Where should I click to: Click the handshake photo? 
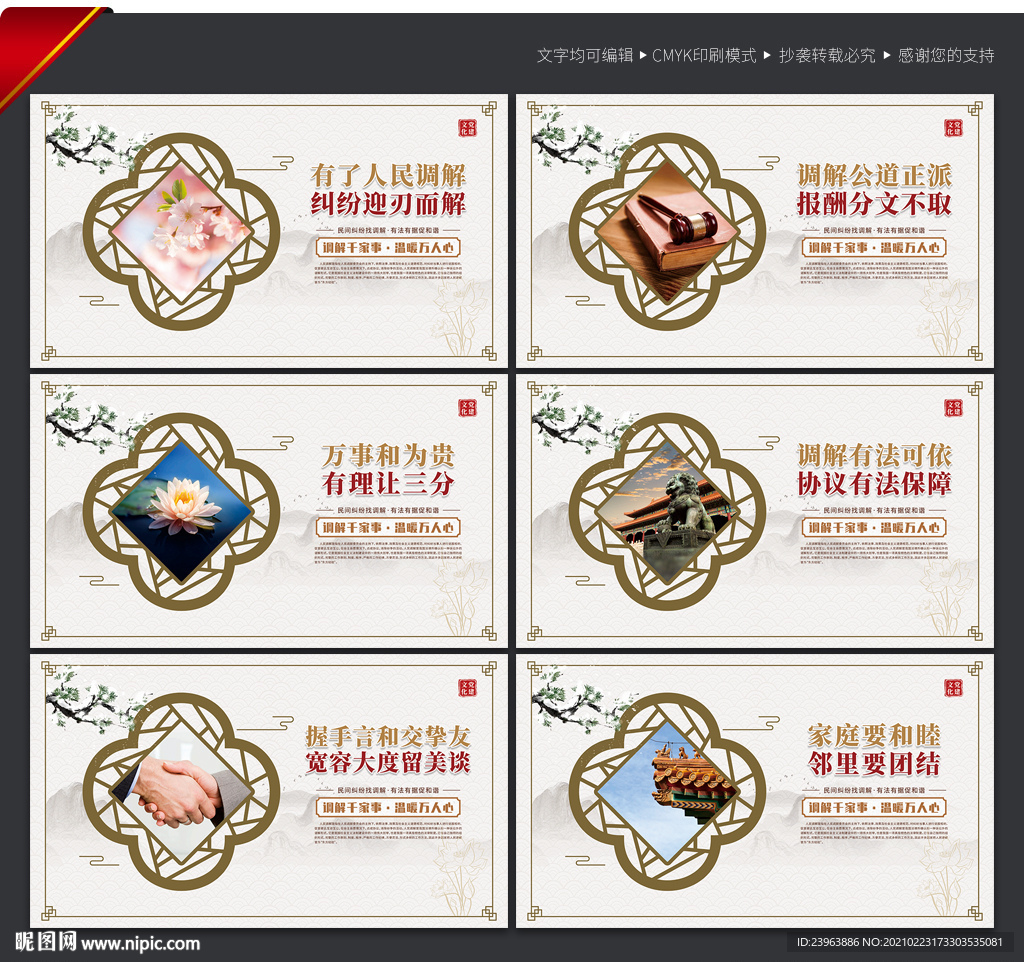(182, 791)
